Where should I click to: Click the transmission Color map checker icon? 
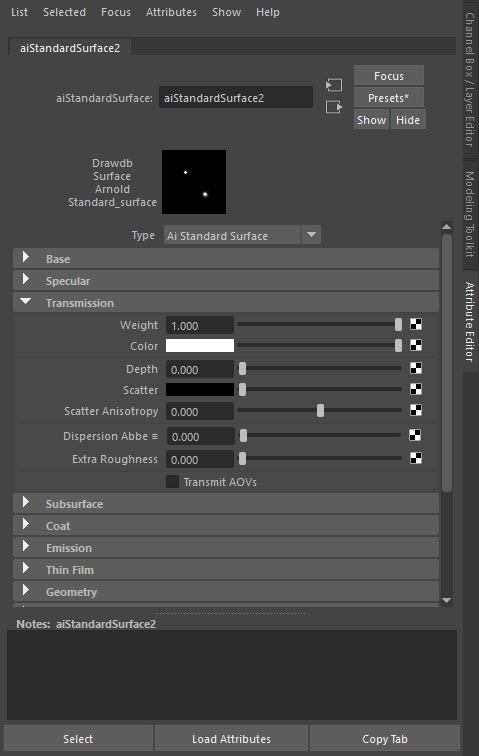416,345
